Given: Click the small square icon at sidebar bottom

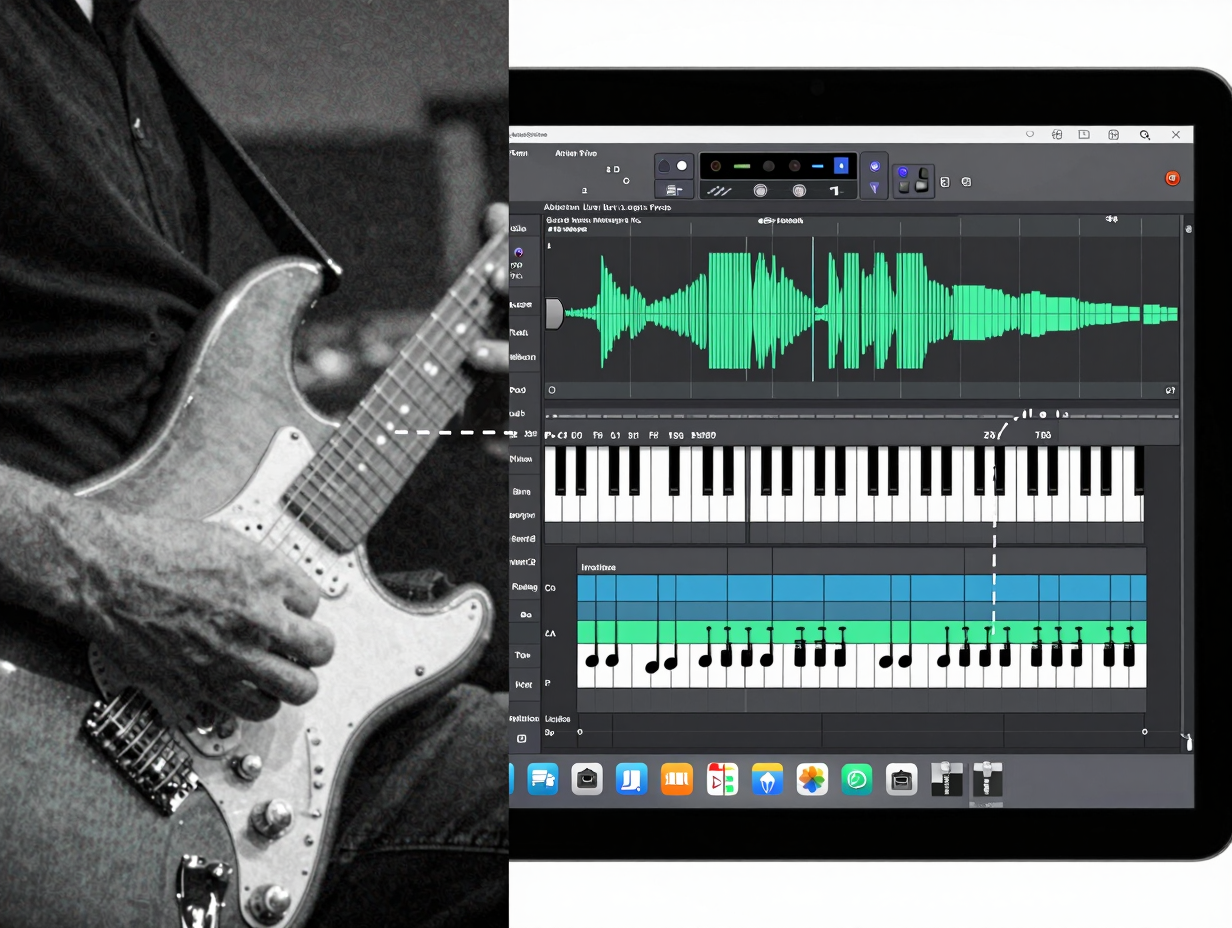Looking at the screenshot, I should click(521, 738).
